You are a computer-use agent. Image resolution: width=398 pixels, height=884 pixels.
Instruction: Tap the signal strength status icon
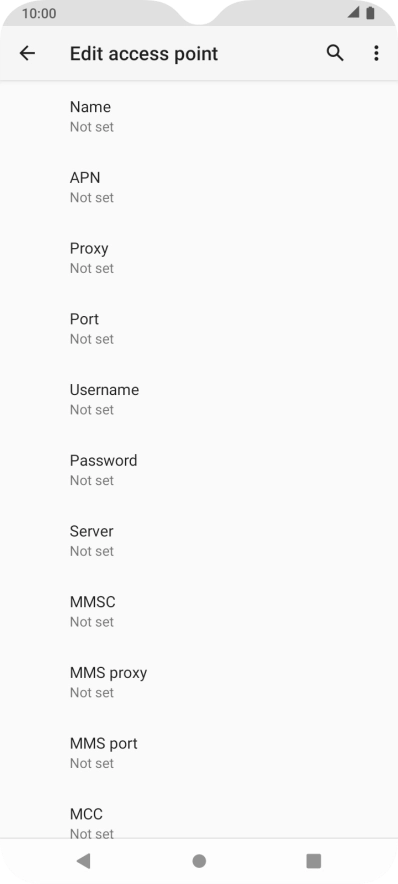pos(353,12)
